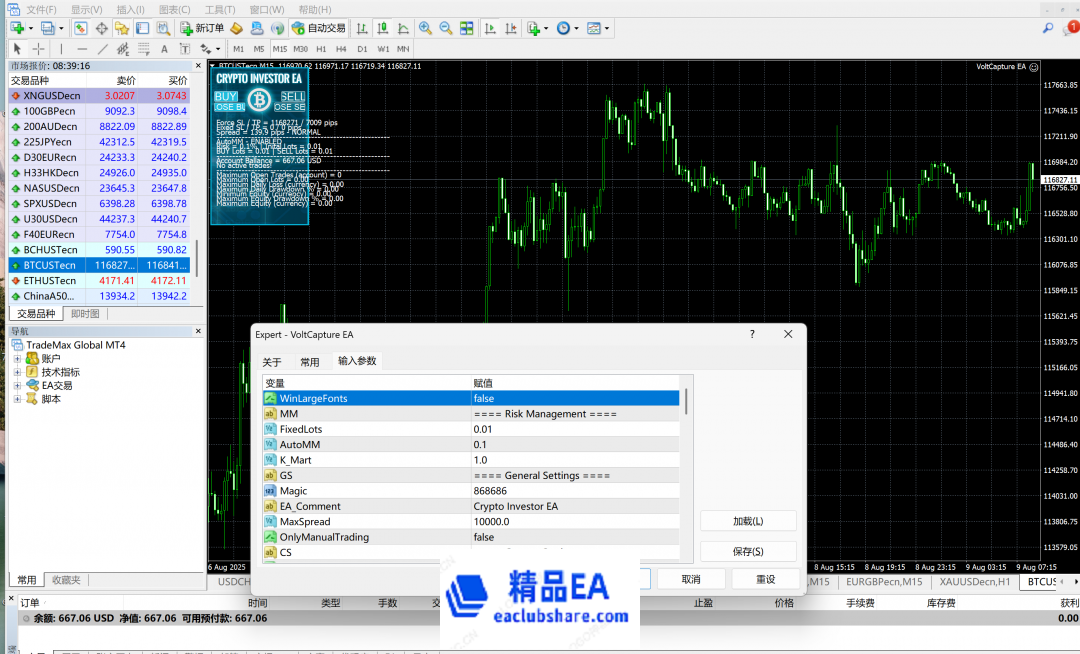Open the 常用 tab in Expert dialog

[310, 362]
